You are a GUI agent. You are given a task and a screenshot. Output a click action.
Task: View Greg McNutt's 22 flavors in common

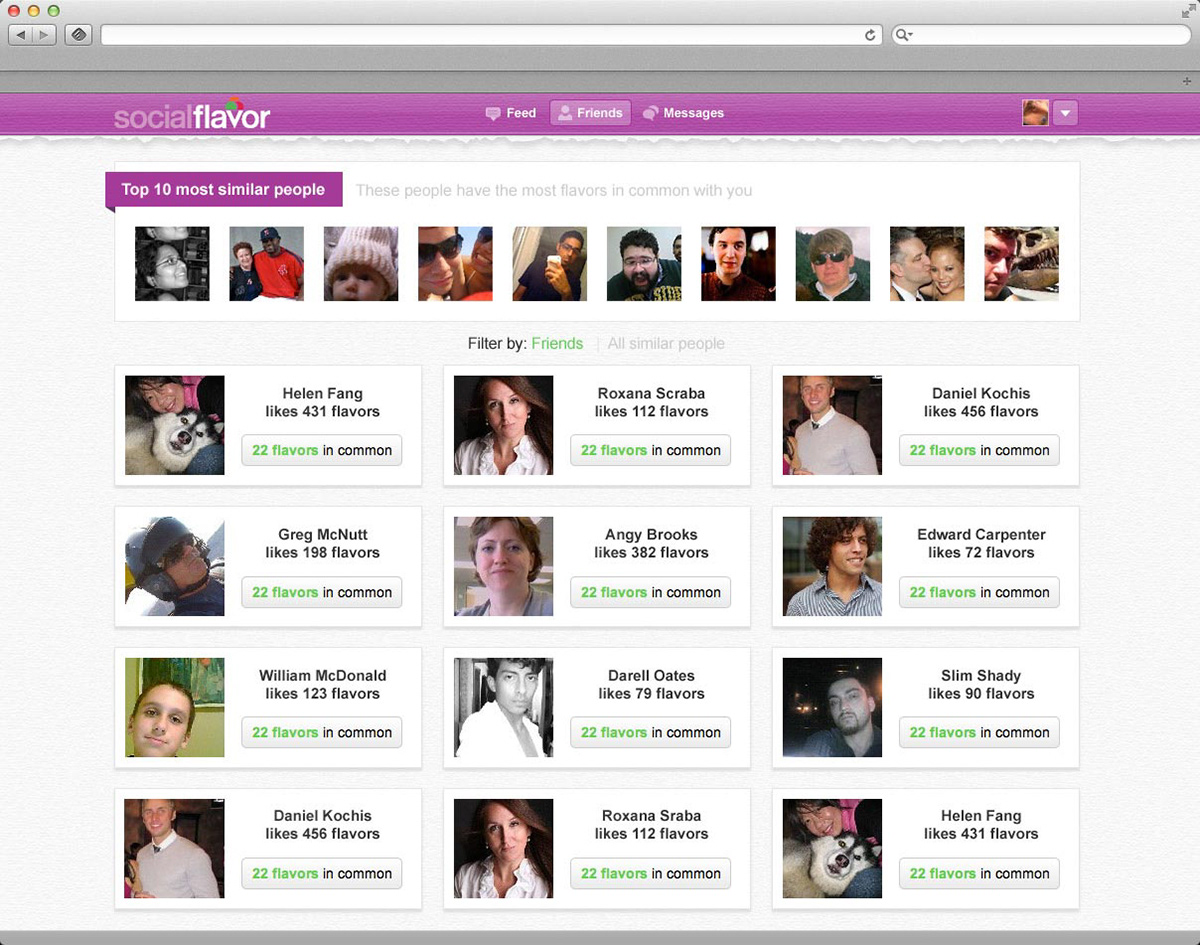coord(322,592)
